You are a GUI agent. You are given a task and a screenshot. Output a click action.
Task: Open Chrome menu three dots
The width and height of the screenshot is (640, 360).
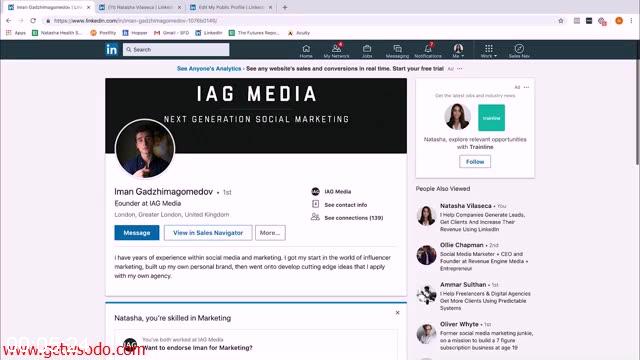(x=631, y=21)
